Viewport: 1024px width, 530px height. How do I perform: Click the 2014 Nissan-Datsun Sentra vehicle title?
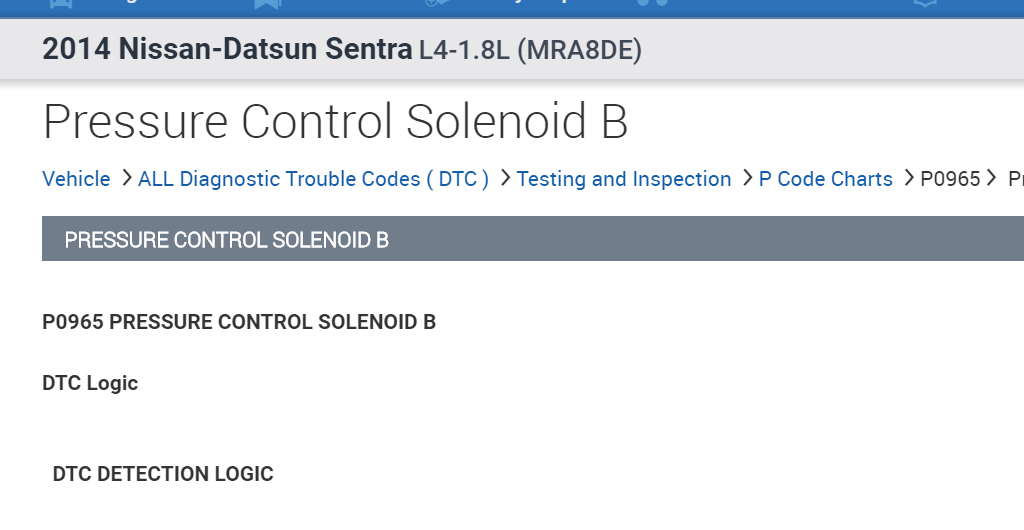pos(227,49)
